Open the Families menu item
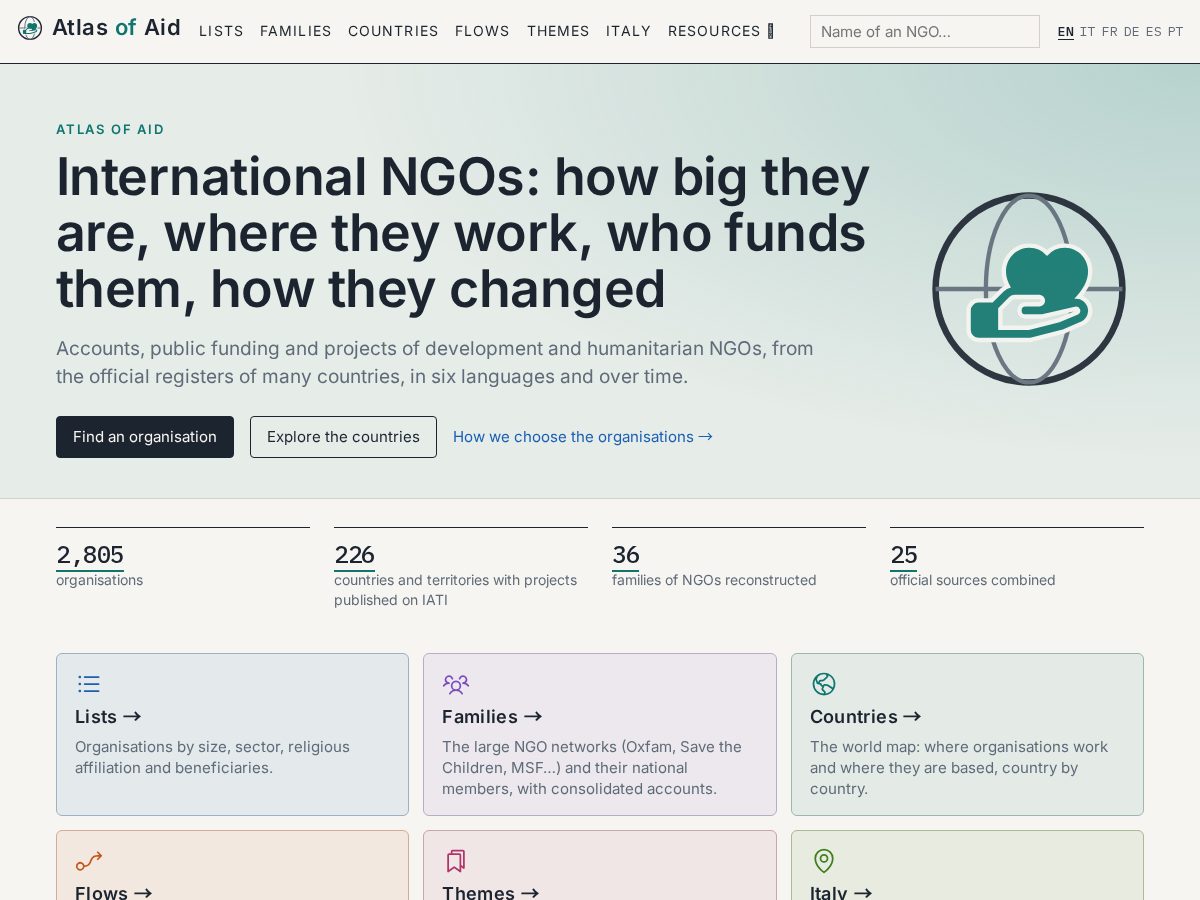Image resolution: width=1200 pixels, height=900 pixels. 296,31
